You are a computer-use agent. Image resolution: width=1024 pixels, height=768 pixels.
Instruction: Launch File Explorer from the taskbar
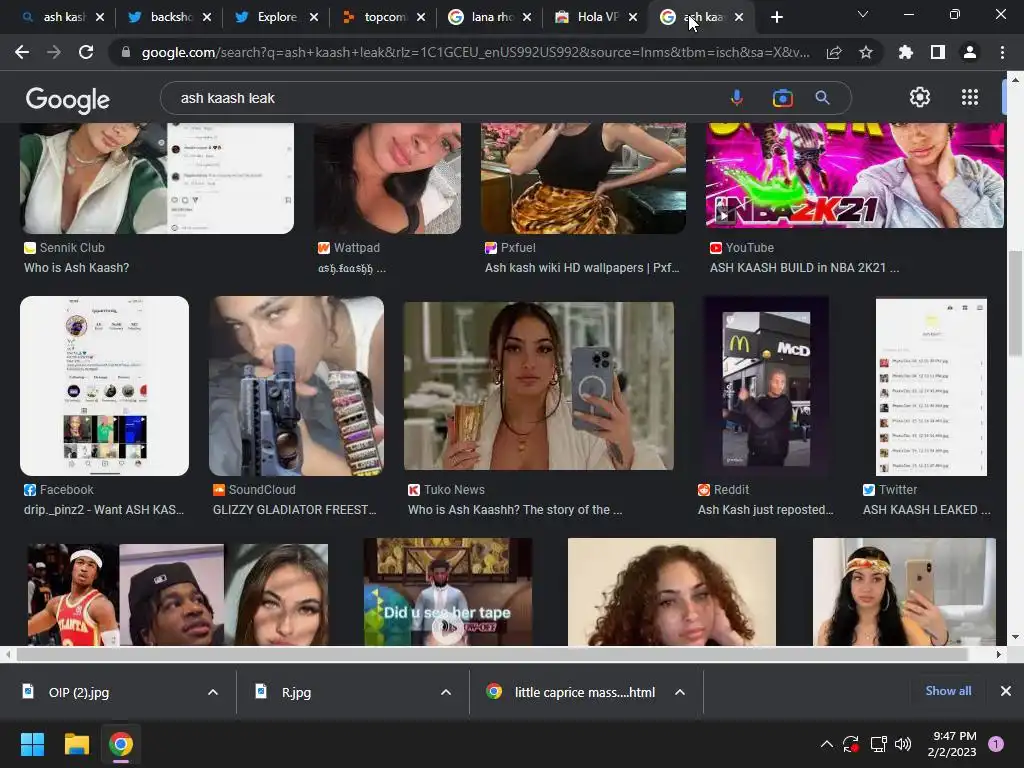[x=76, y=744]
